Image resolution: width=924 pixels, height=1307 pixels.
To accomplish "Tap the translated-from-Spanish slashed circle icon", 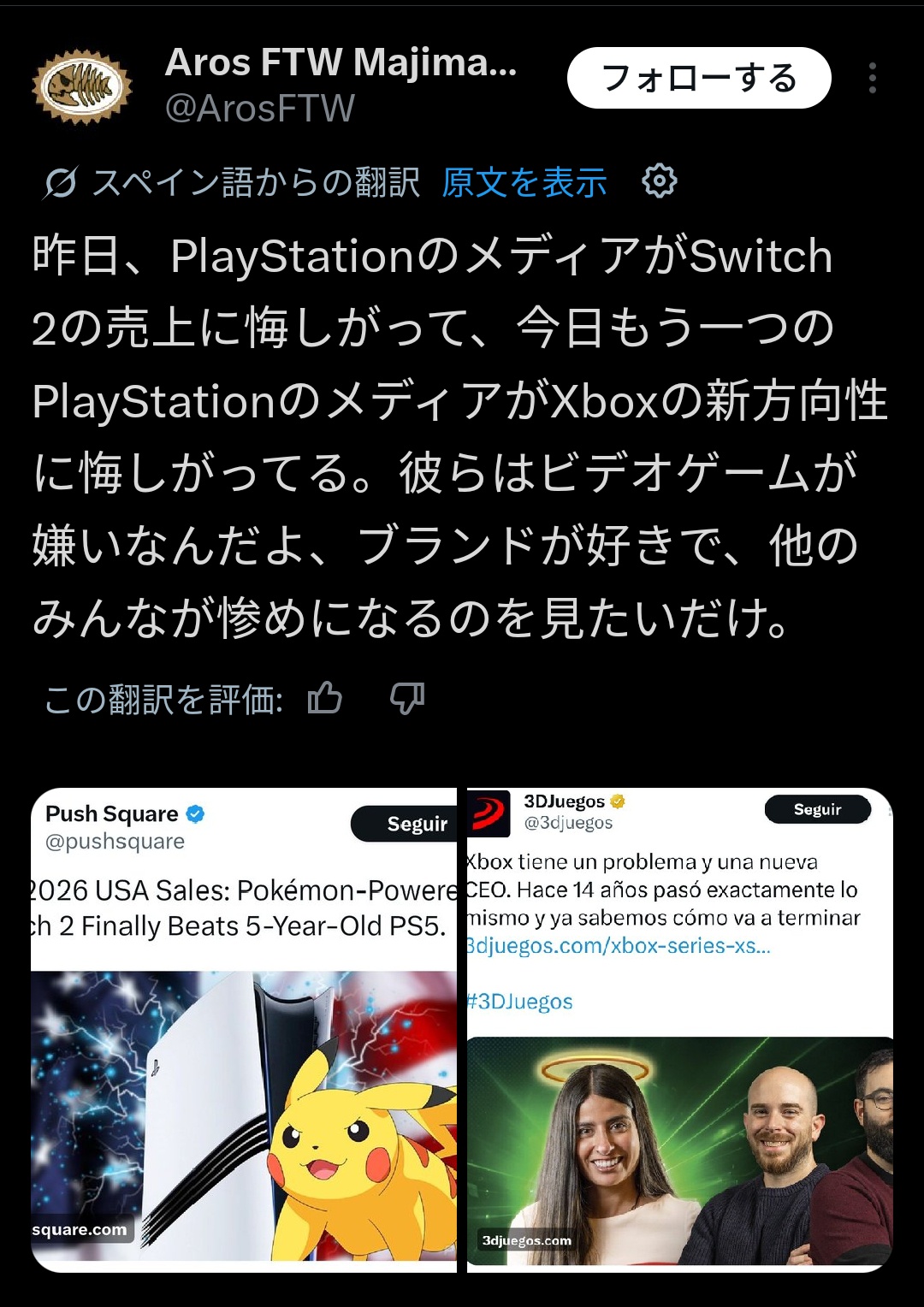I will (60, 182).
